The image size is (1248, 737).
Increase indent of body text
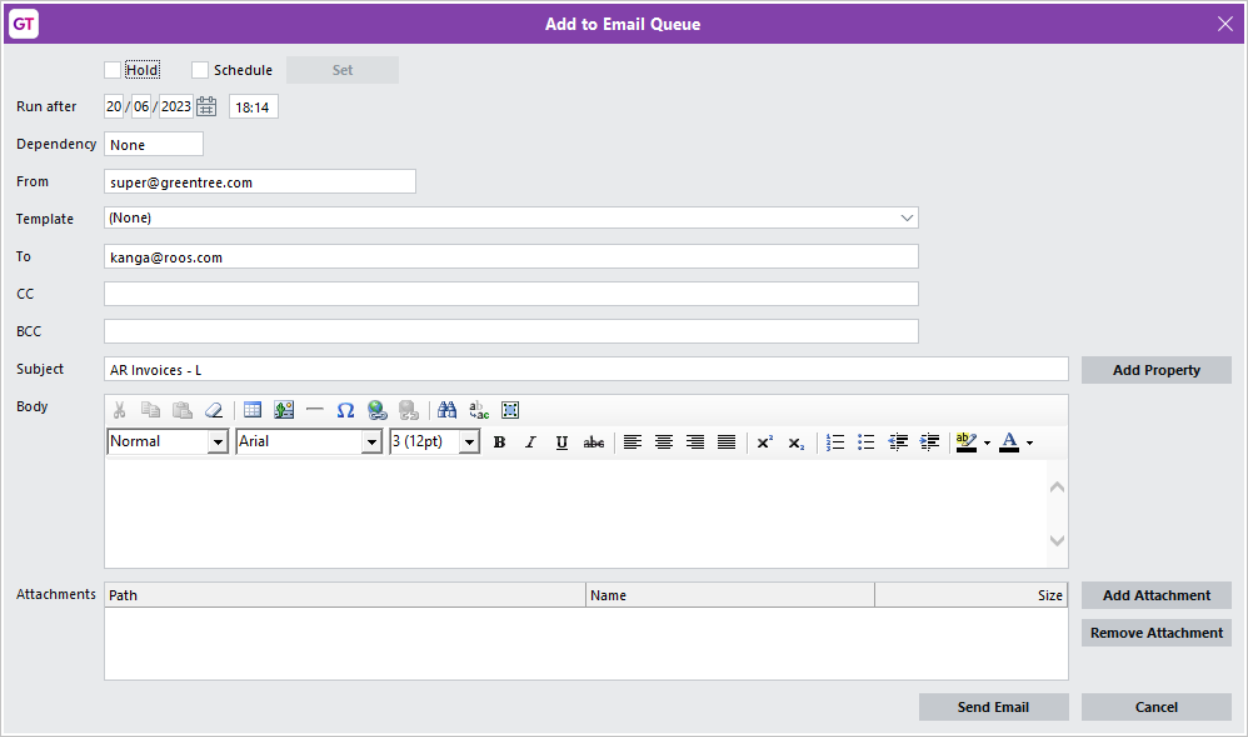(x=930, y=442)
